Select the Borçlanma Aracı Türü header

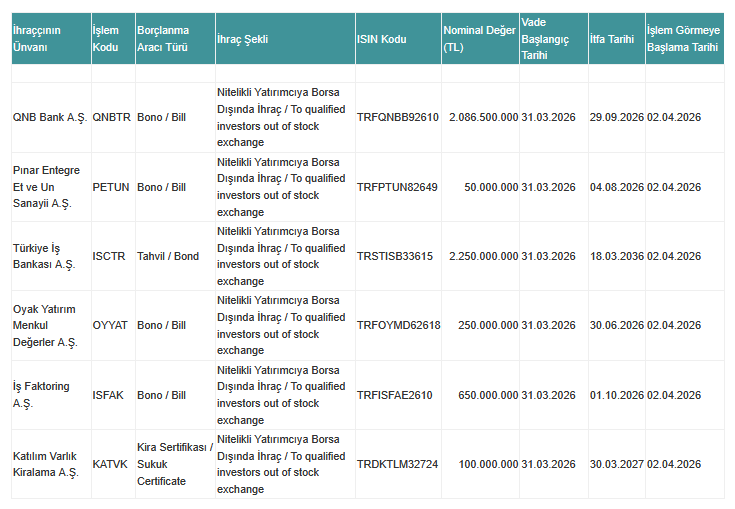pyautogui.click(x=163, y=38)
